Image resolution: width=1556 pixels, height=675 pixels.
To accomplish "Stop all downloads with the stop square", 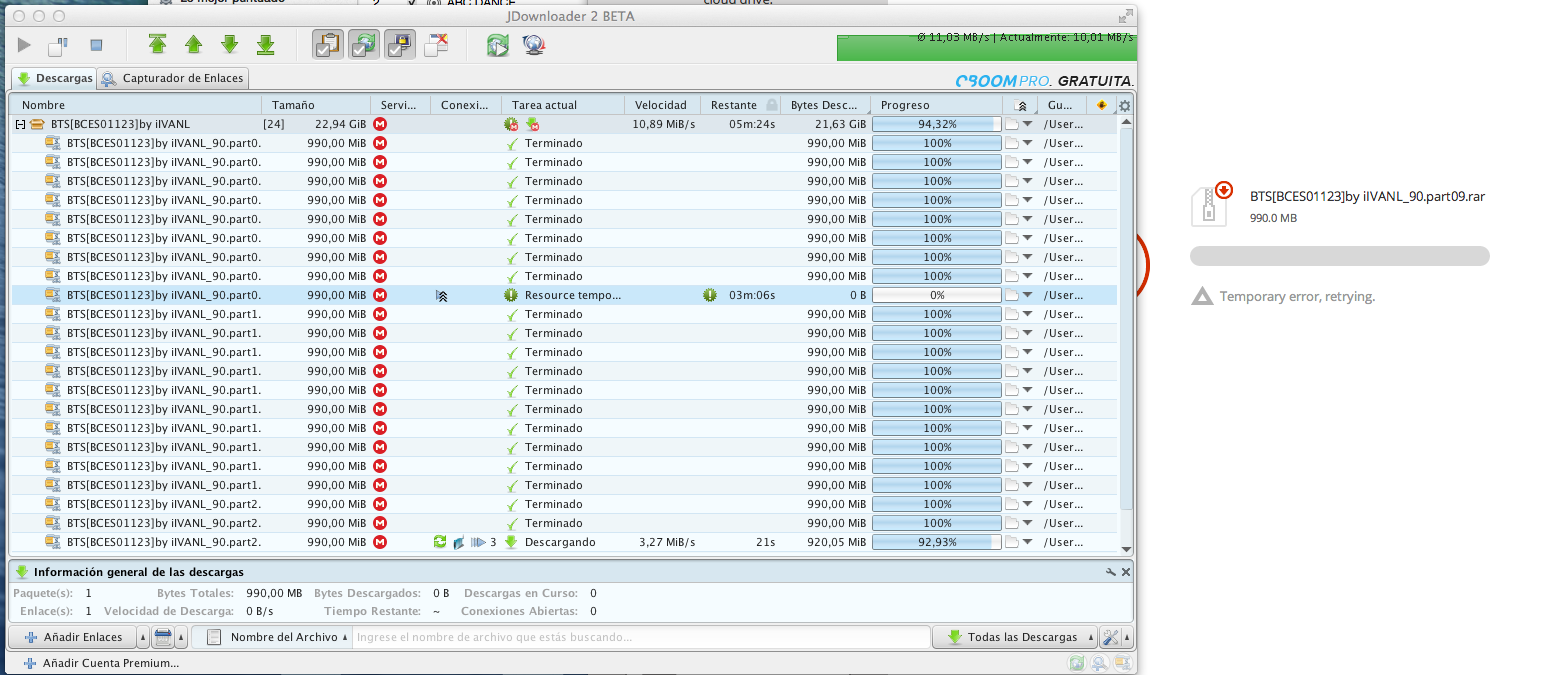I will click(96, 45).
